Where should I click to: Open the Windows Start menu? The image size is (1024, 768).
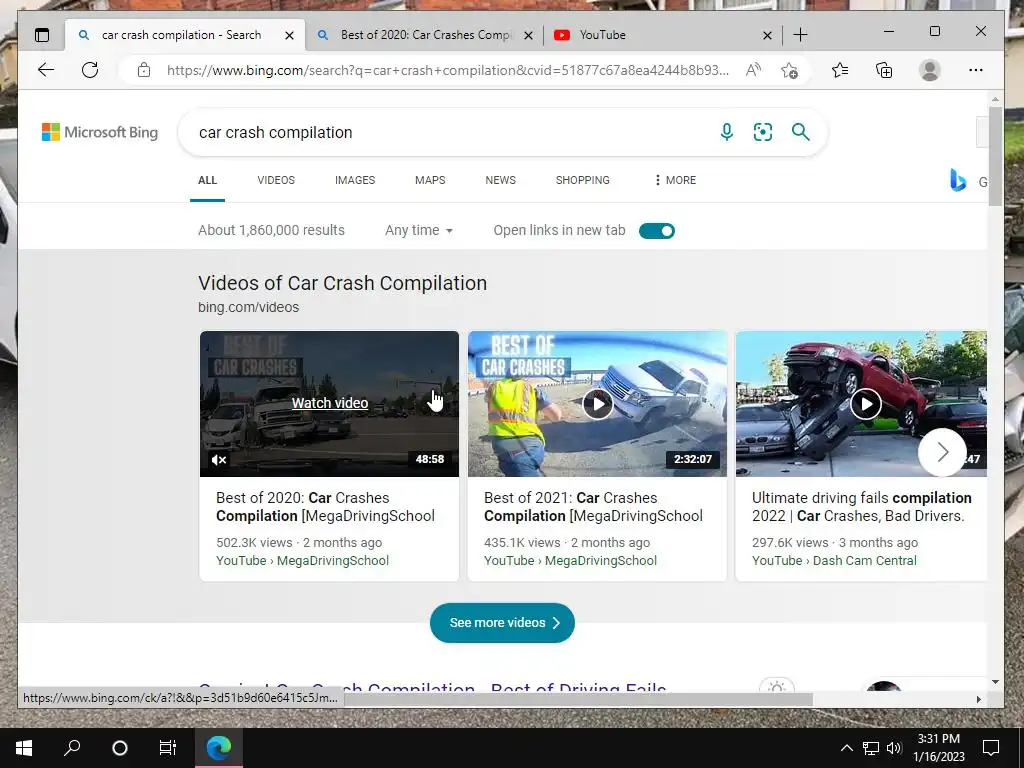pos(24,748)
